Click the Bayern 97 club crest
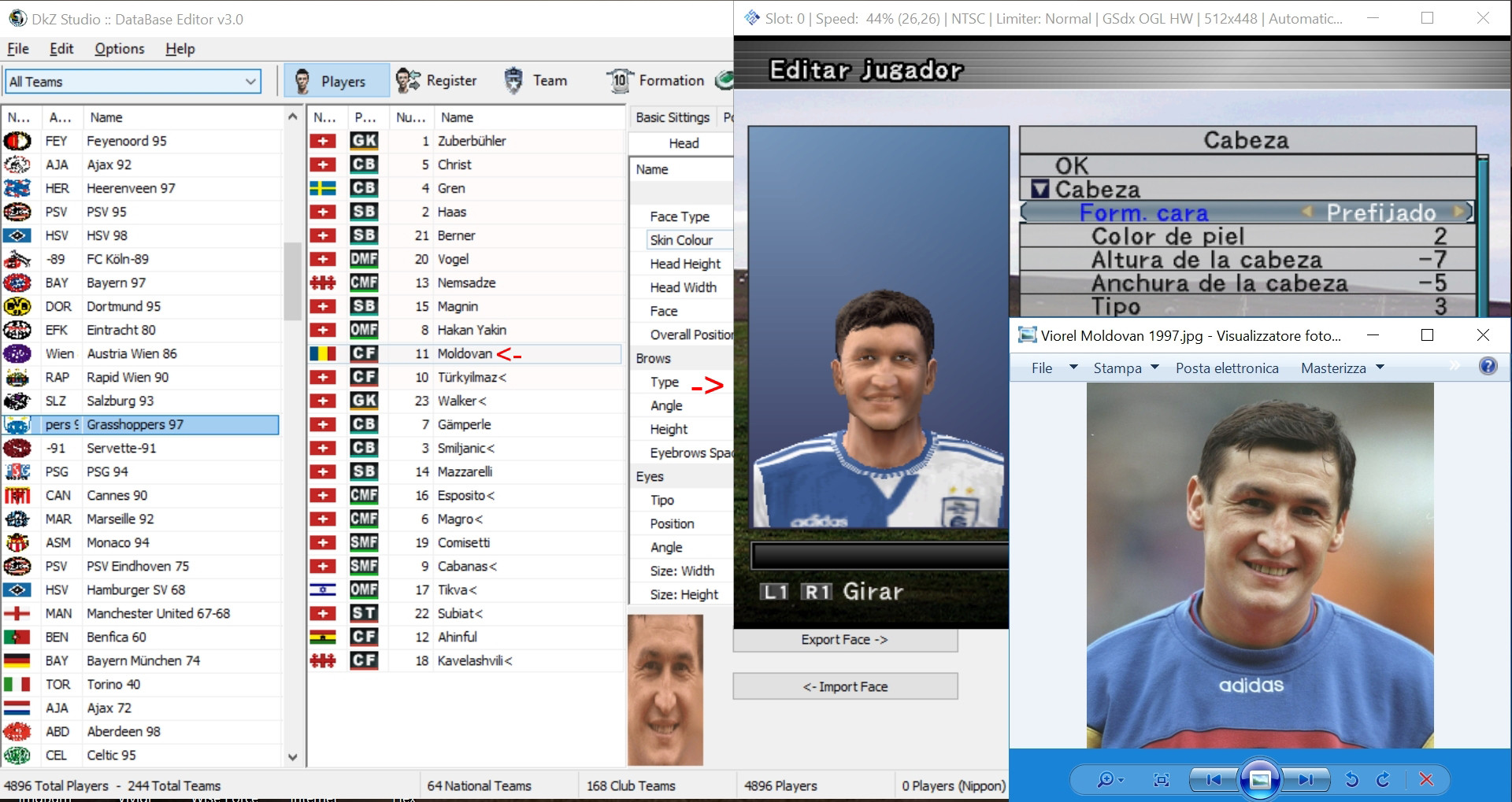 point(17,283)
